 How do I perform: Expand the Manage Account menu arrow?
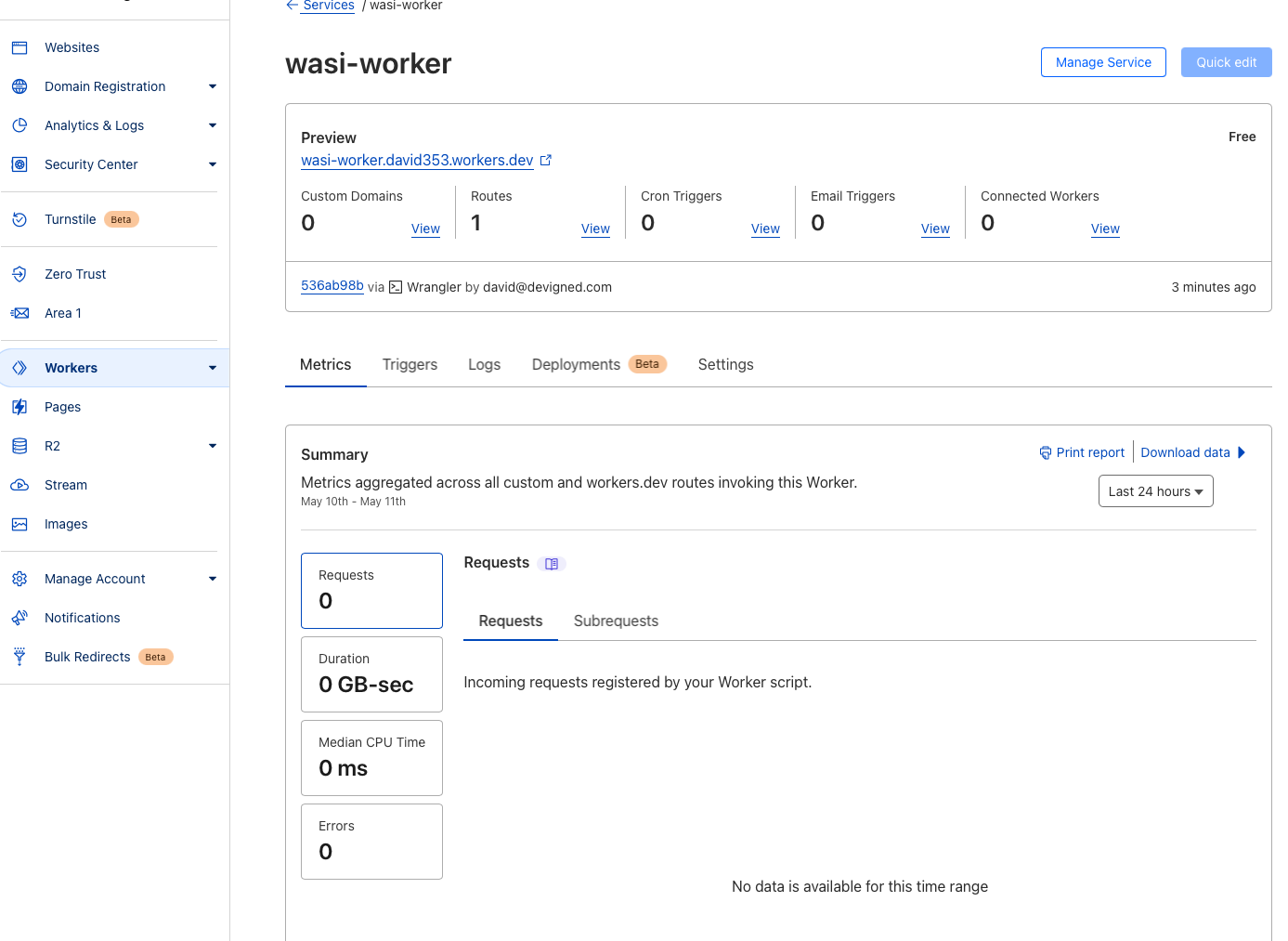(x=213, y=579)
